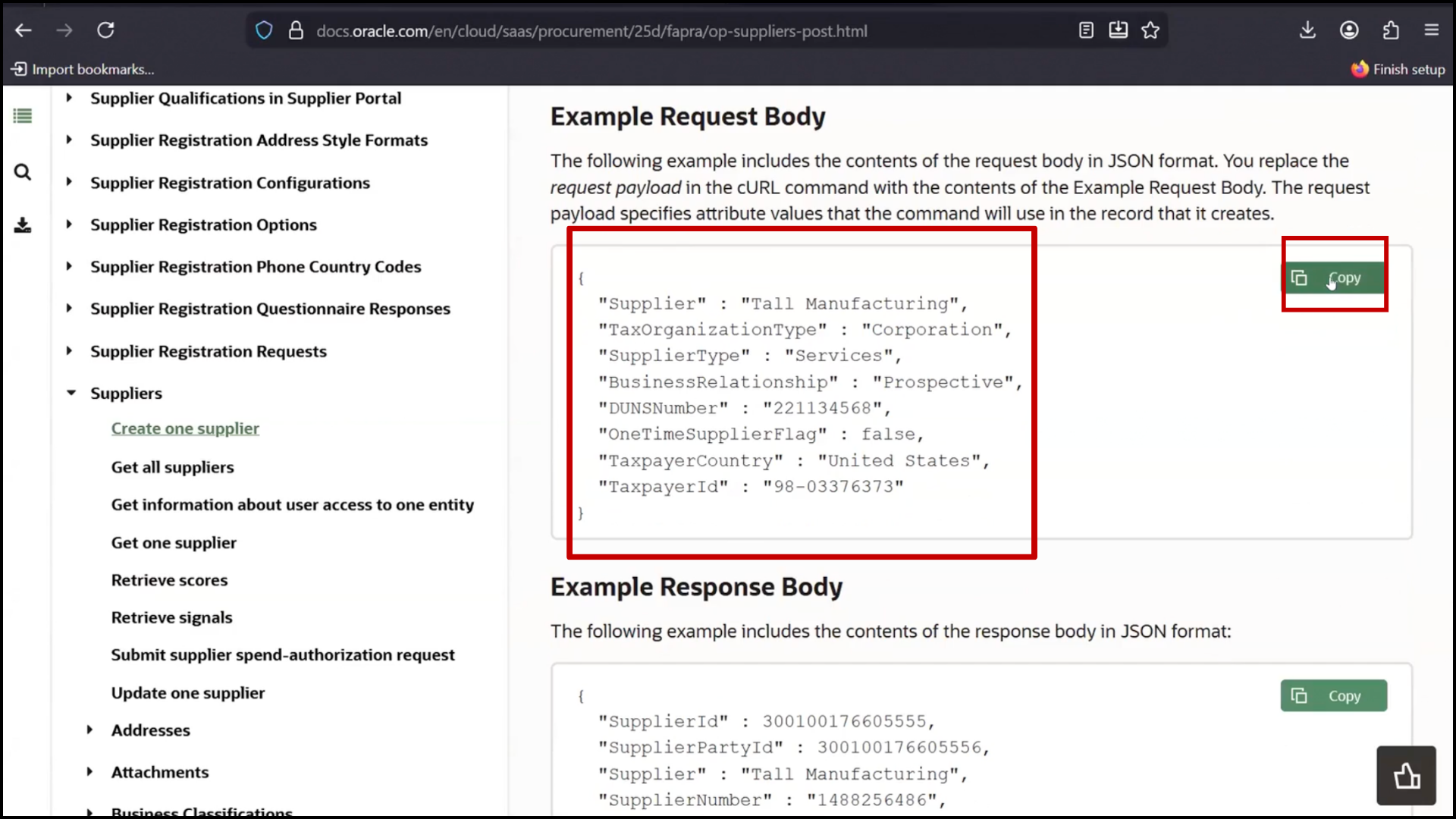Screen dimensions: 1456x819
Task: Expand the Attachments arrow
Action: point(89,771)
